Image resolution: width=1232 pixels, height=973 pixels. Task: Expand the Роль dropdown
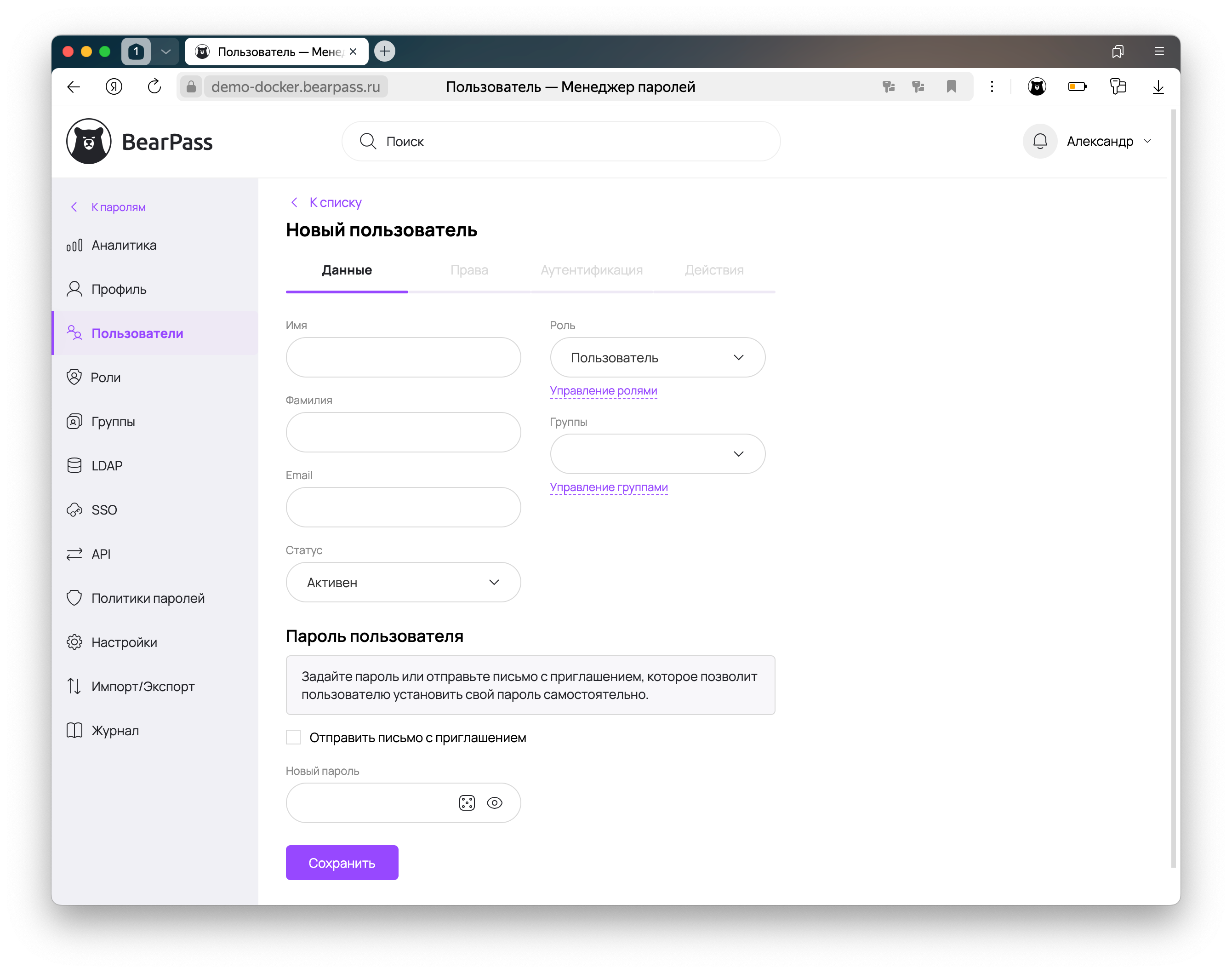[657, 357]
